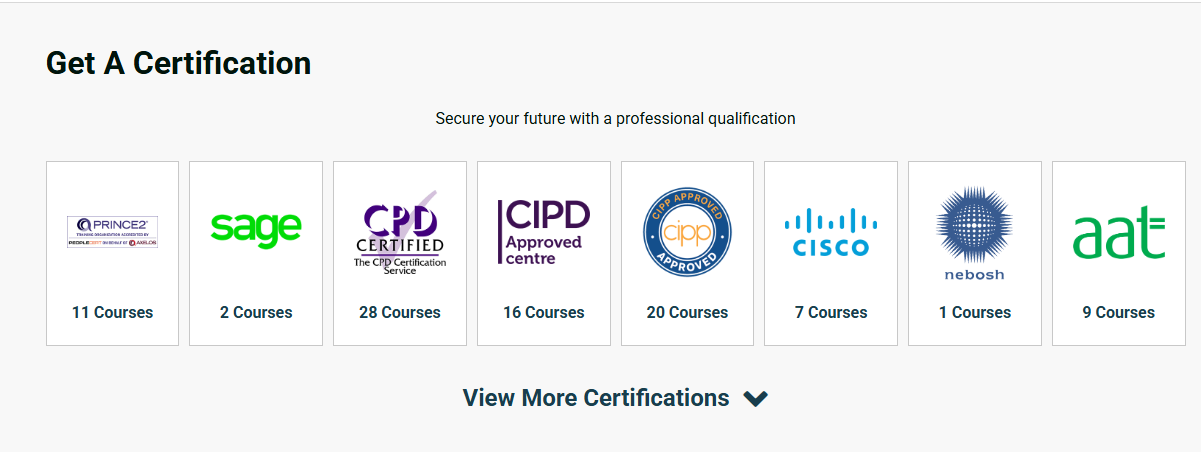Viewport: 1201px width, 452px height.
Task: Click the View More Certifications text
Action: tap(596, 398)
